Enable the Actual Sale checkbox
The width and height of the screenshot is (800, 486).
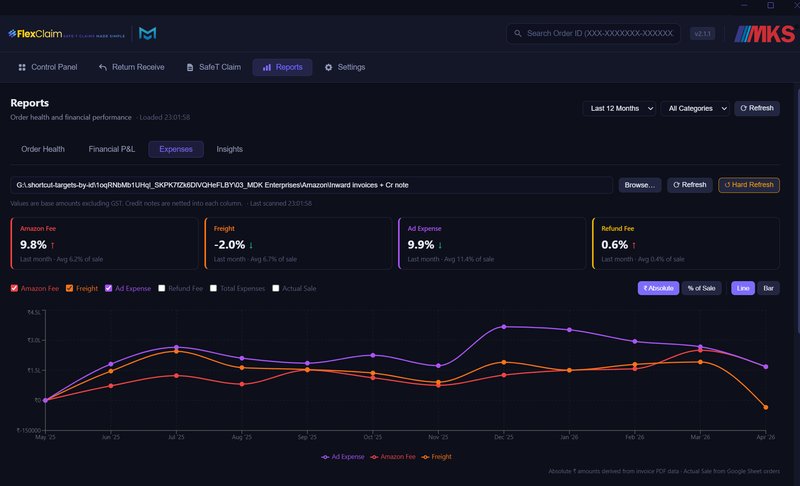pos(276,288)
